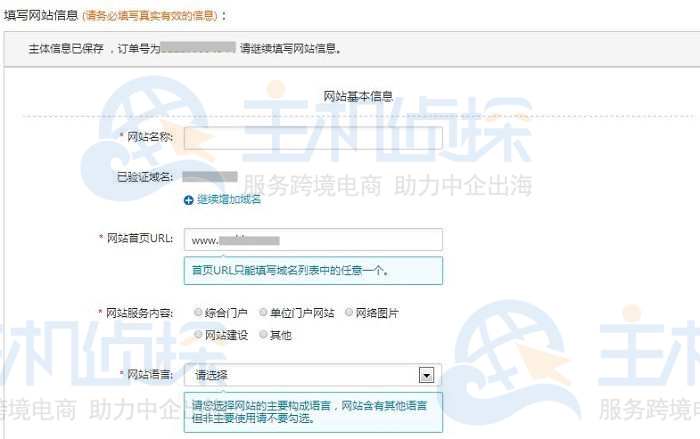700x439 pixels.
Task: Click the language selection hint box
Action: [x=313, y=412]
